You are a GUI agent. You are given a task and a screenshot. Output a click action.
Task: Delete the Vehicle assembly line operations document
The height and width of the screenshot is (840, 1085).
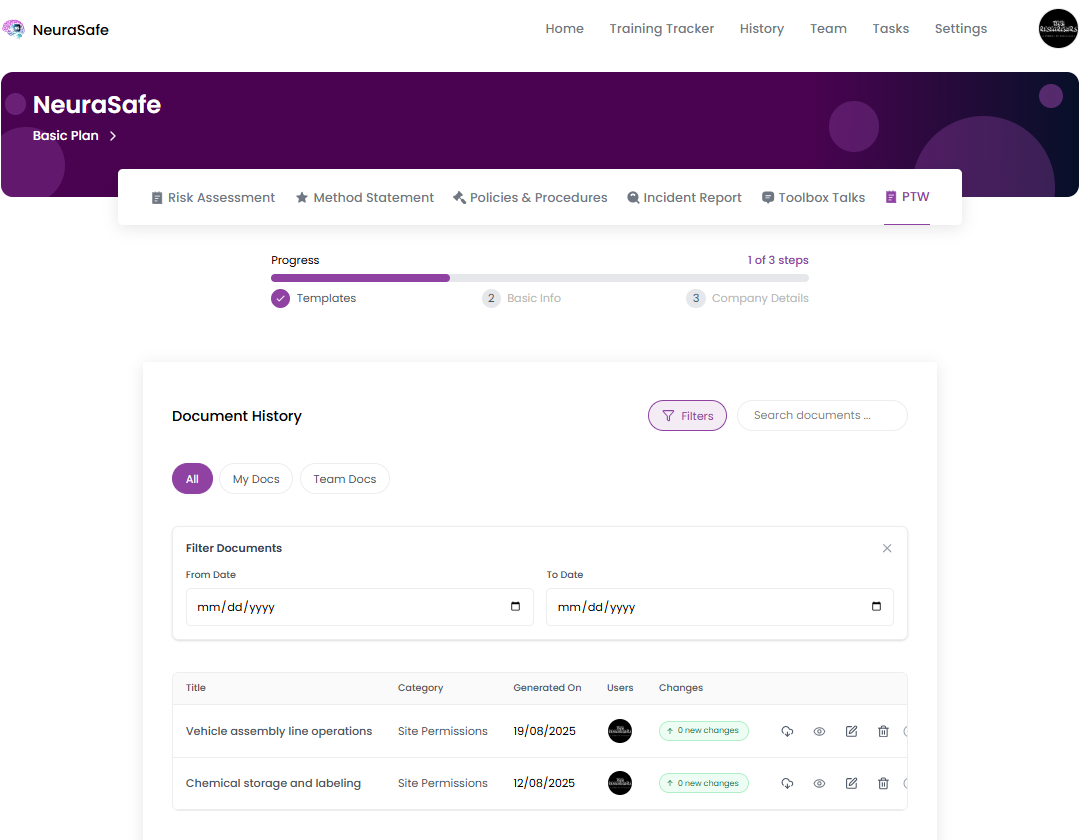[883, 731]
